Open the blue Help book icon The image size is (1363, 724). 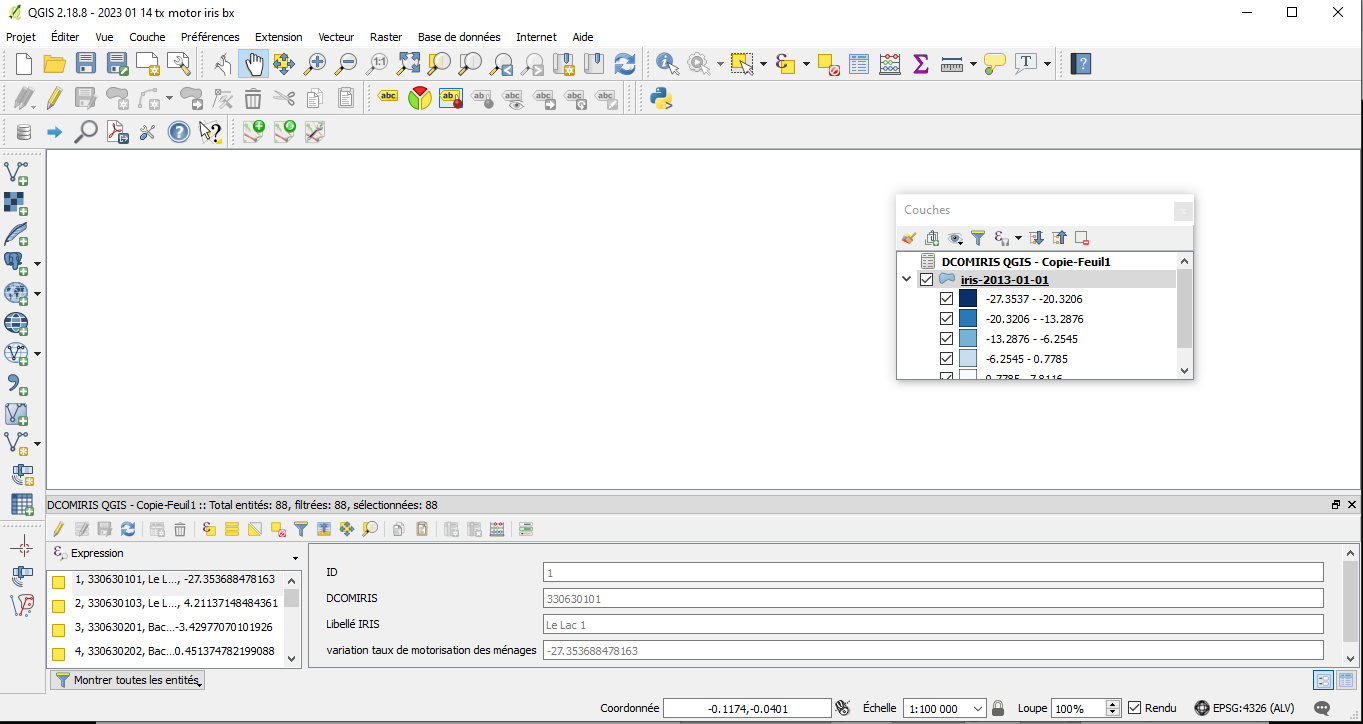[1080, 64]
